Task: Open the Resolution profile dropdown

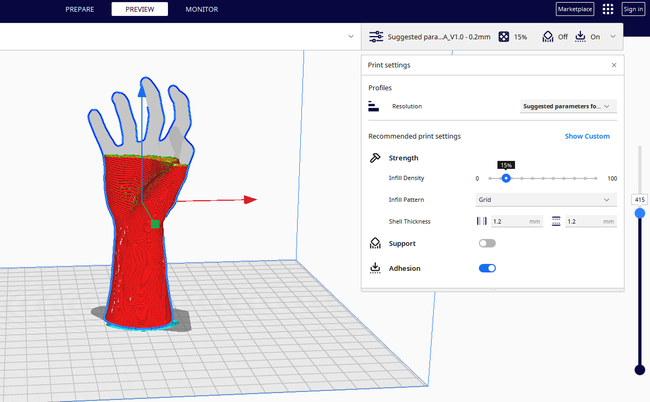Action: 568,107
